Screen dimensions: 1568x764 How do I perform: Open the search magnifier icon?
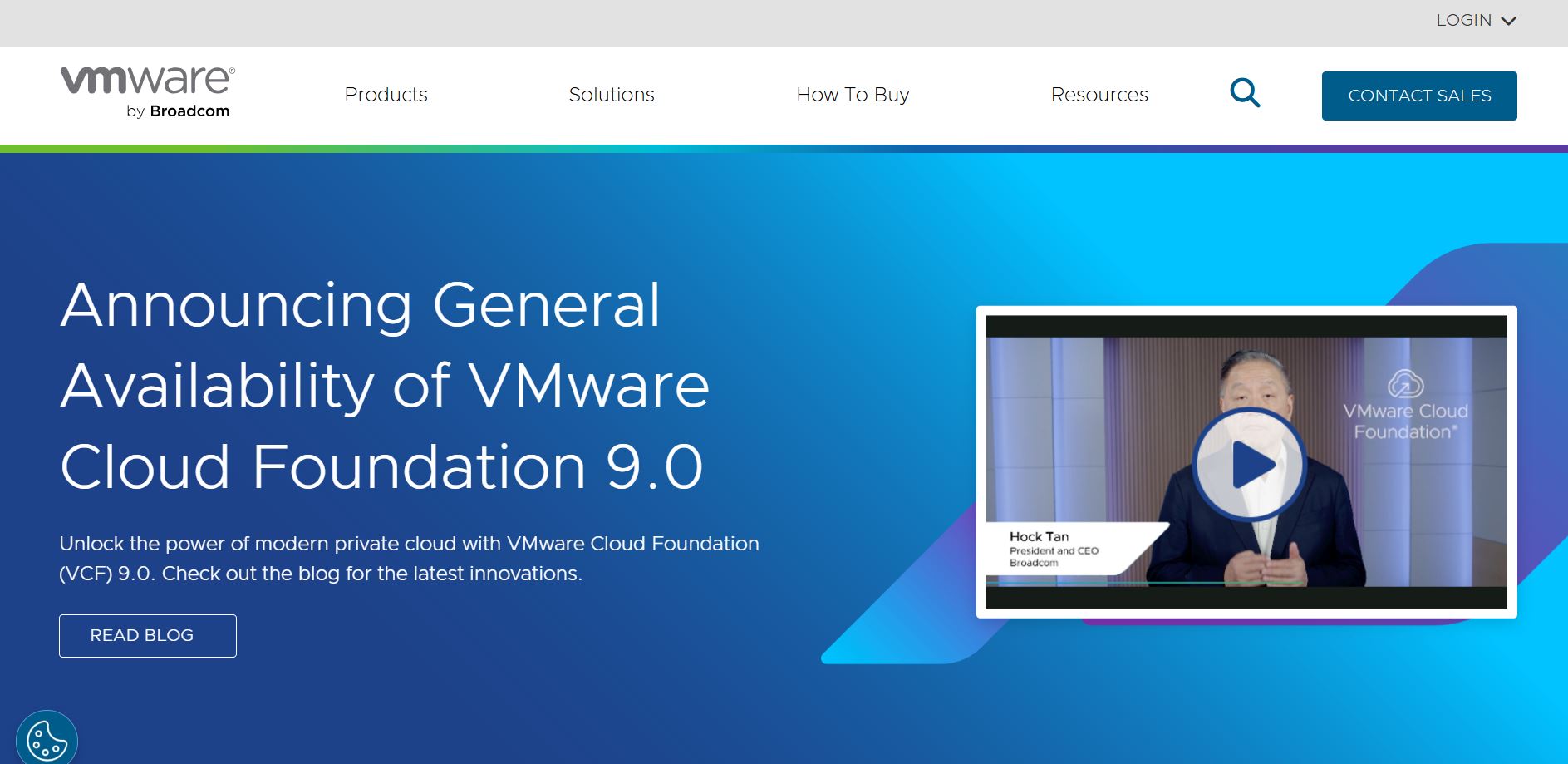coord(1245,93)
